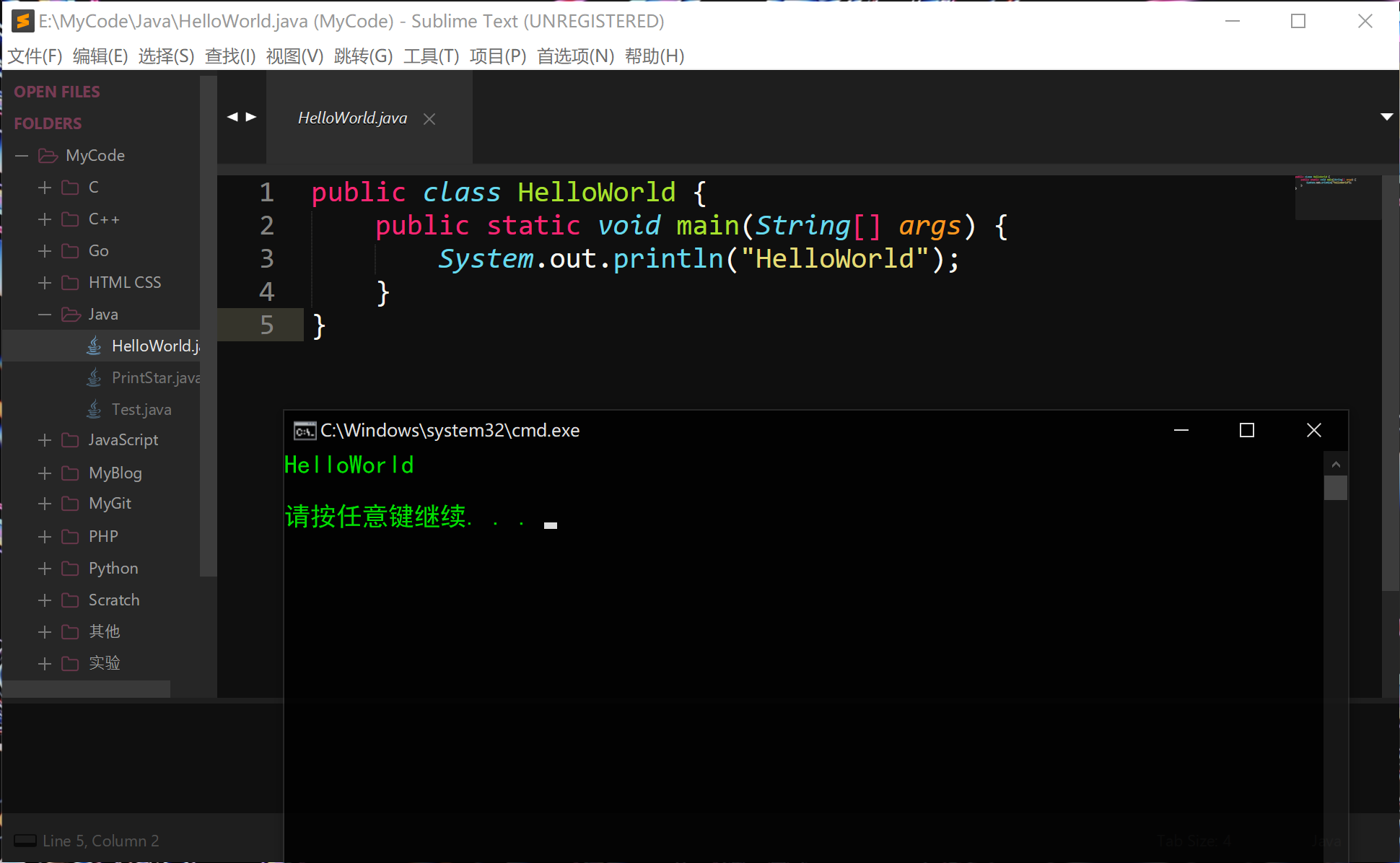
Task: Click the Python folder icon
Action: click(x=70, y=569)
